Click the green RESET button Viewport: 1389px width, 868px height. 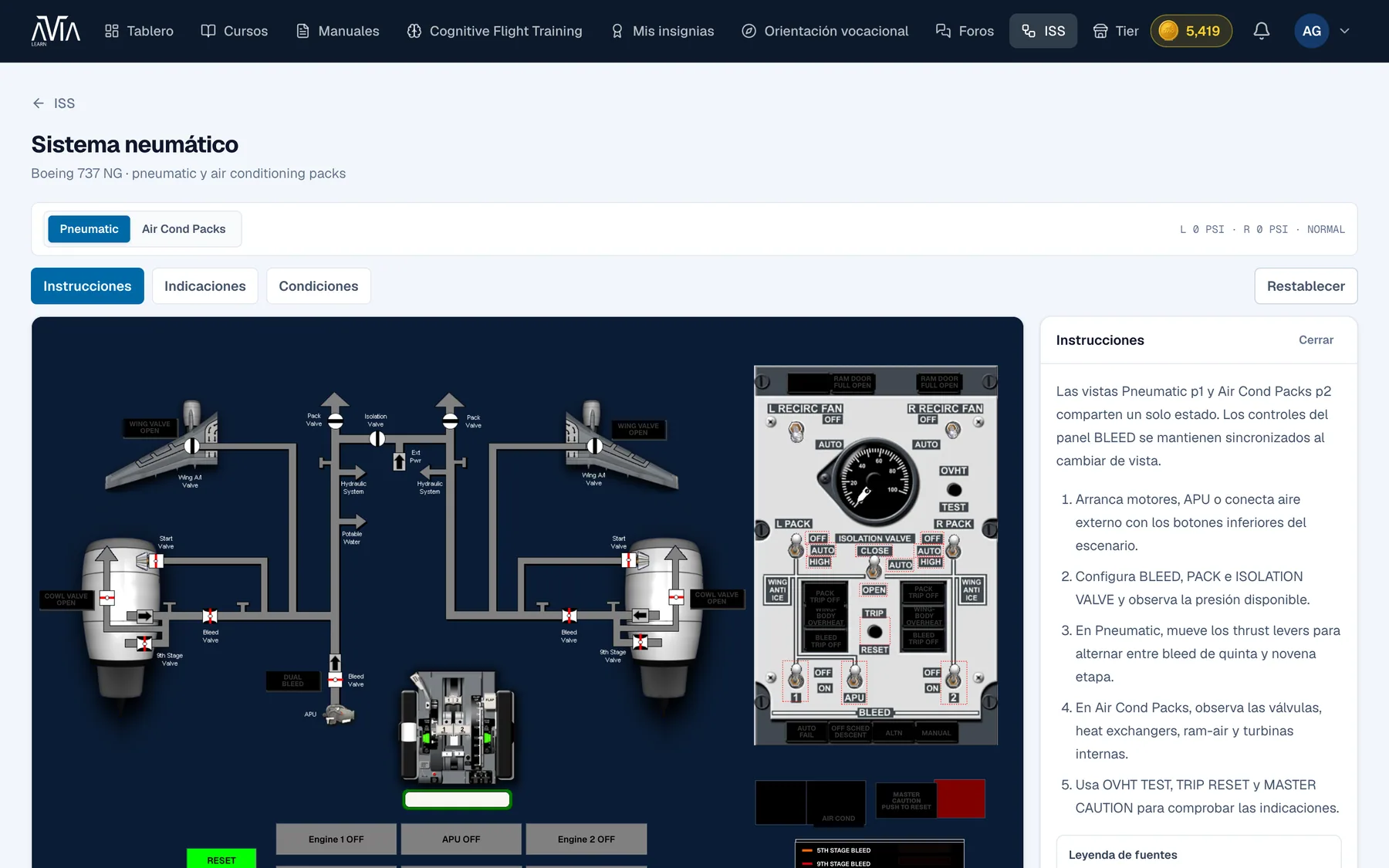221,859
